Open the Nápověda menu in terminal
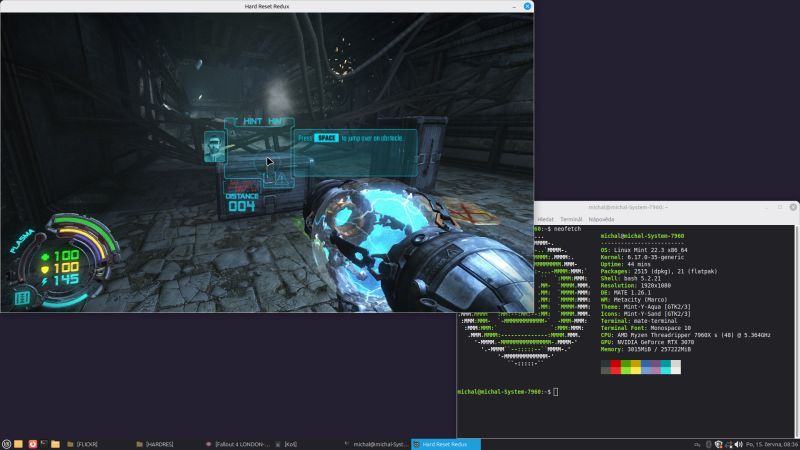800x450 pixels. coord(601,219)
